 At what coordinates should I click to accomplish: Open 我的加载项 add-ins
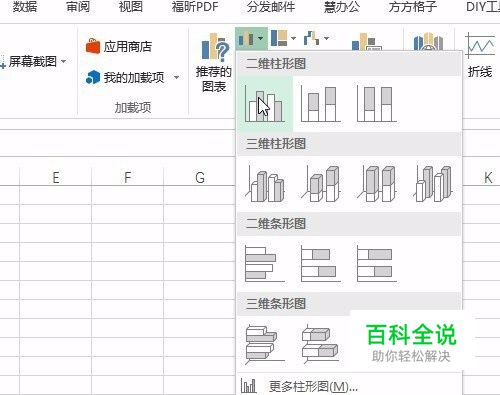[125, 78]
